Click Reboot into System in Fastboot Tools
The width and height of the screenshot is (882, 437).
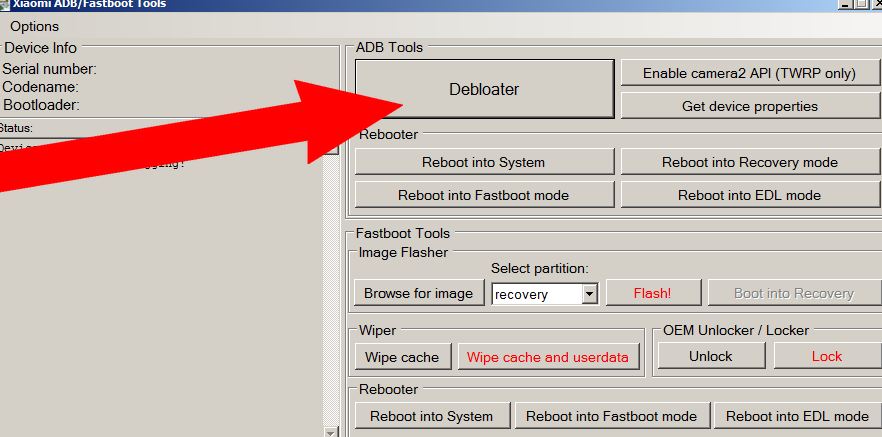pos(432,416)
